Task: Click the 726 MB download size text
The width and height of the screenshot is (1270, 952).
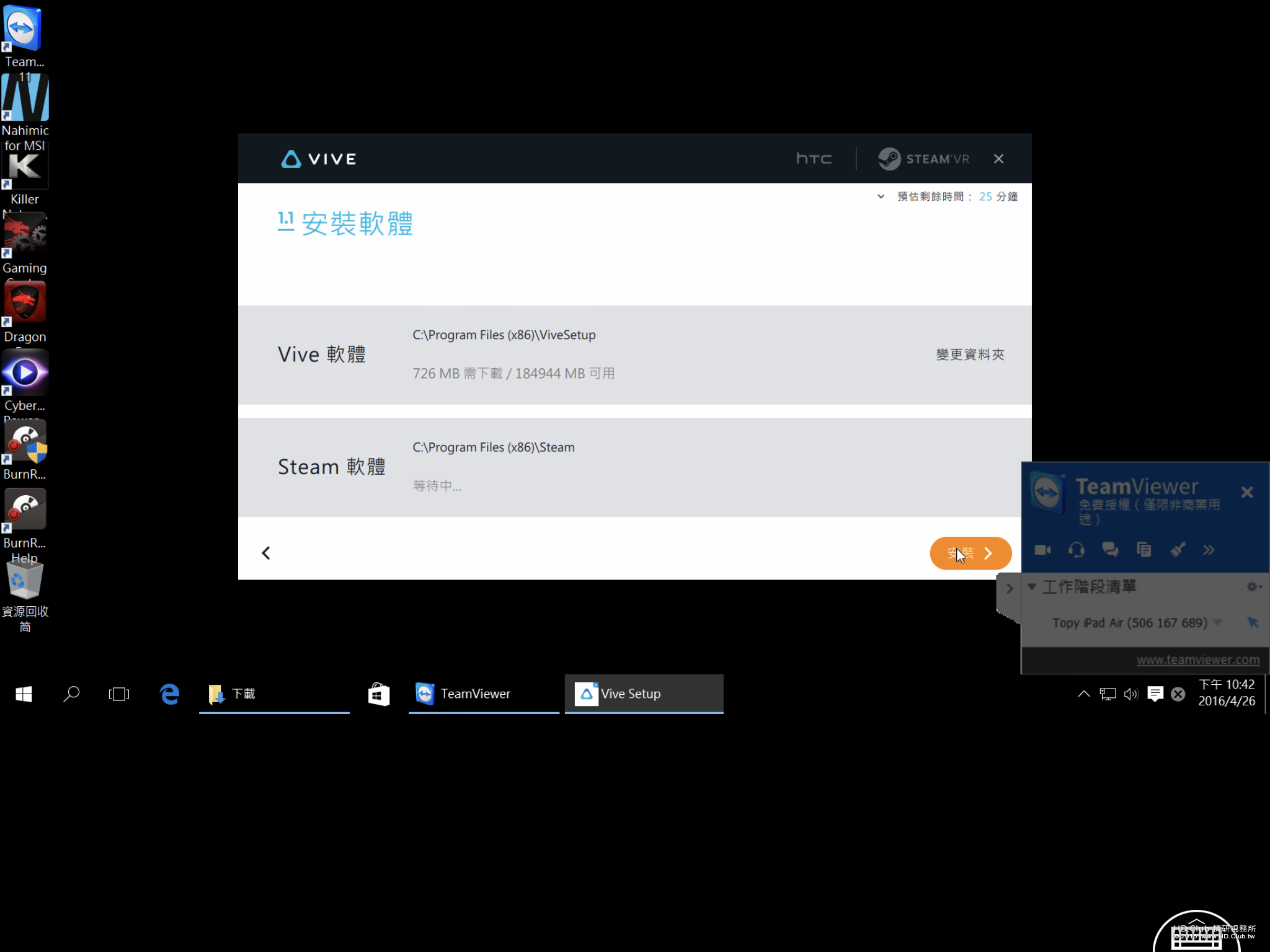Action: (513, 373)
